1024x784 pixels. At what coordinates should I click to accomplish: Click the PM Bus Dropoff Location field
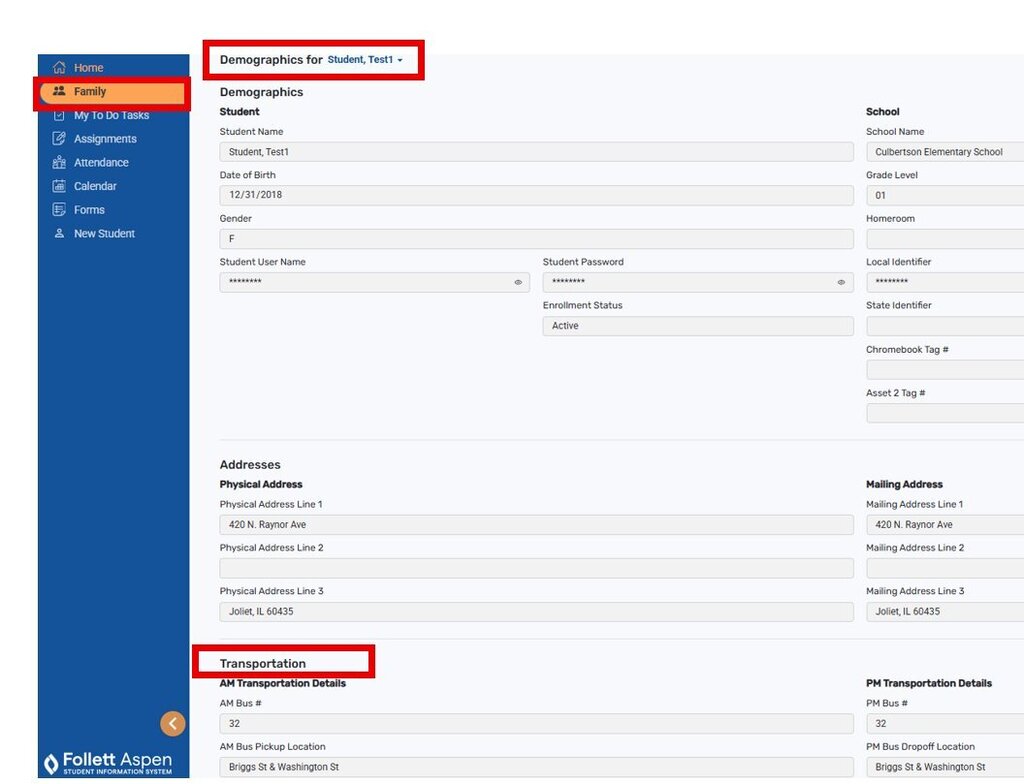pos(945,766)
